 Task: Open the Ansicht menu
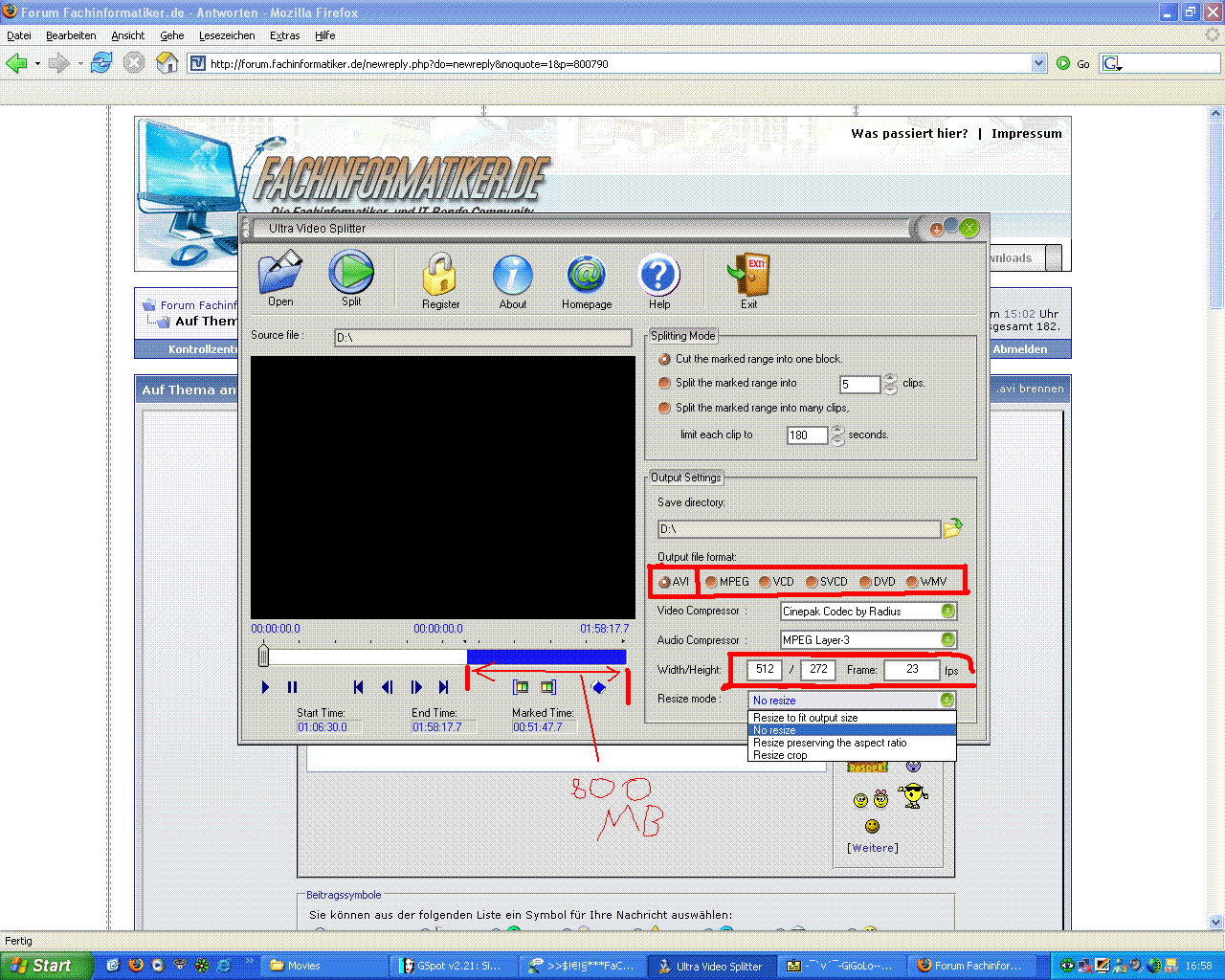click(127, 35)
